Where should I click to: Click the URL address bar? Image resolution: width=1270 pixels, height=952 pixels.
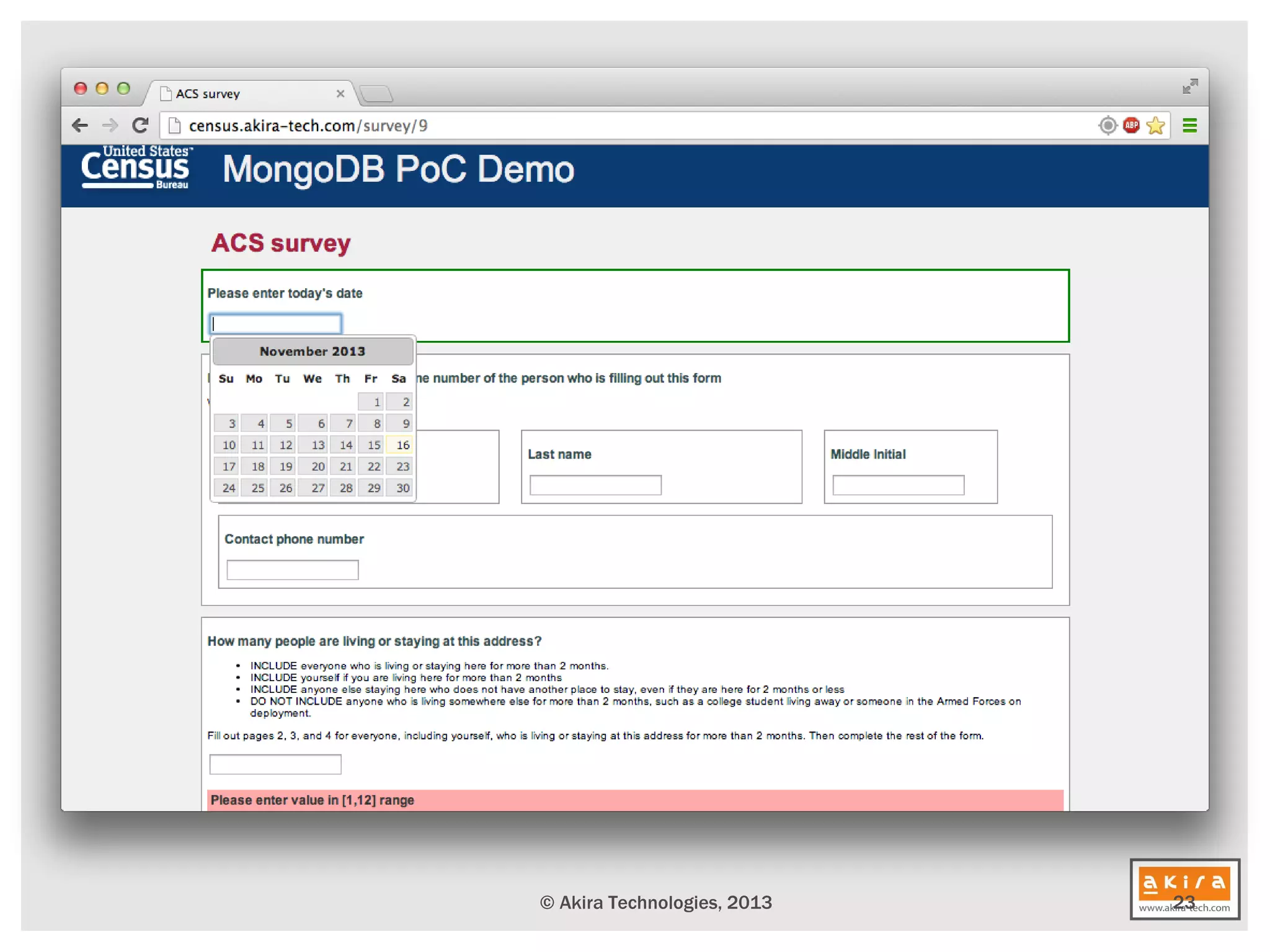[x=620, y=126]
